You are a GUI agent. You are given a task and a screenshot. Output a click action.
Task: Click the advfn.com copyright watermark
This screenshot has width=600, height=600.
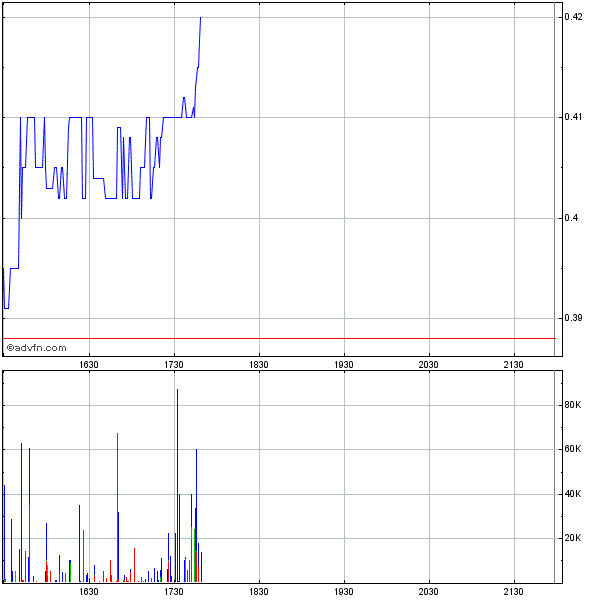[x=37, y=348]
